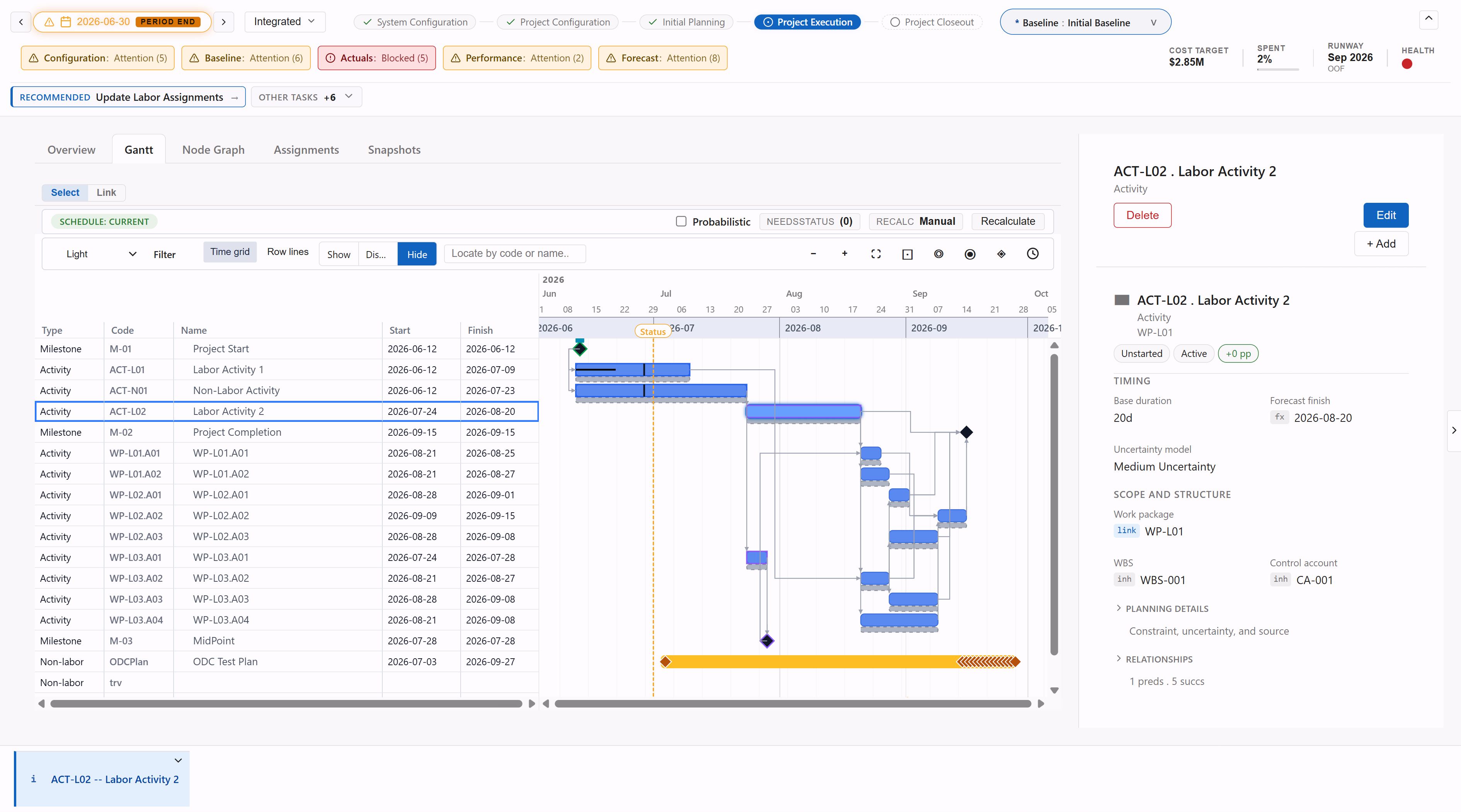Click the side panel arrow on right edge
The width and height of the screenshot is (1461, 812).
pos(1454,430)
